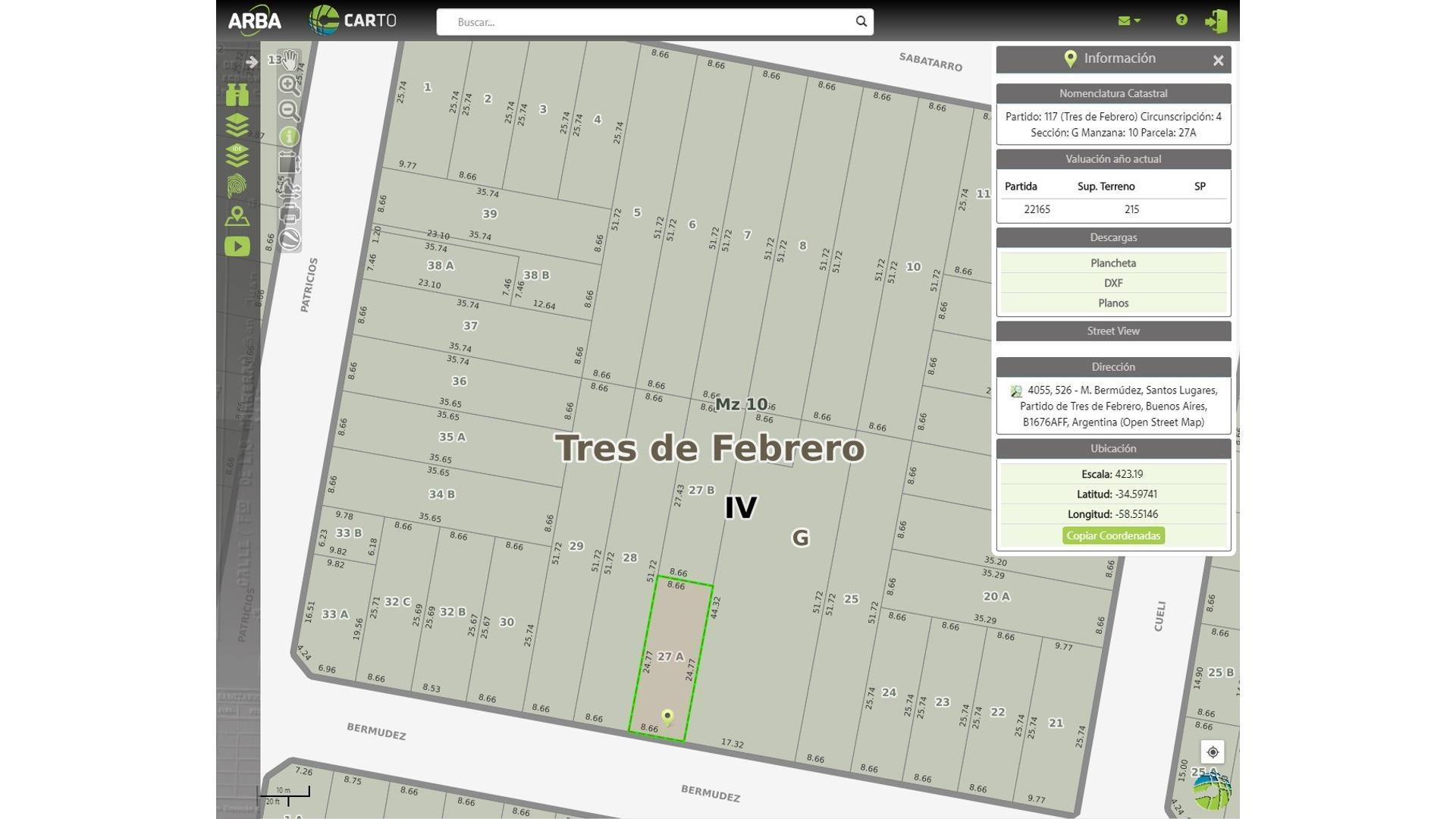This screenshot has height=819, width=1456.
Task: Select the pan hand tool
Action: [290, 60]
